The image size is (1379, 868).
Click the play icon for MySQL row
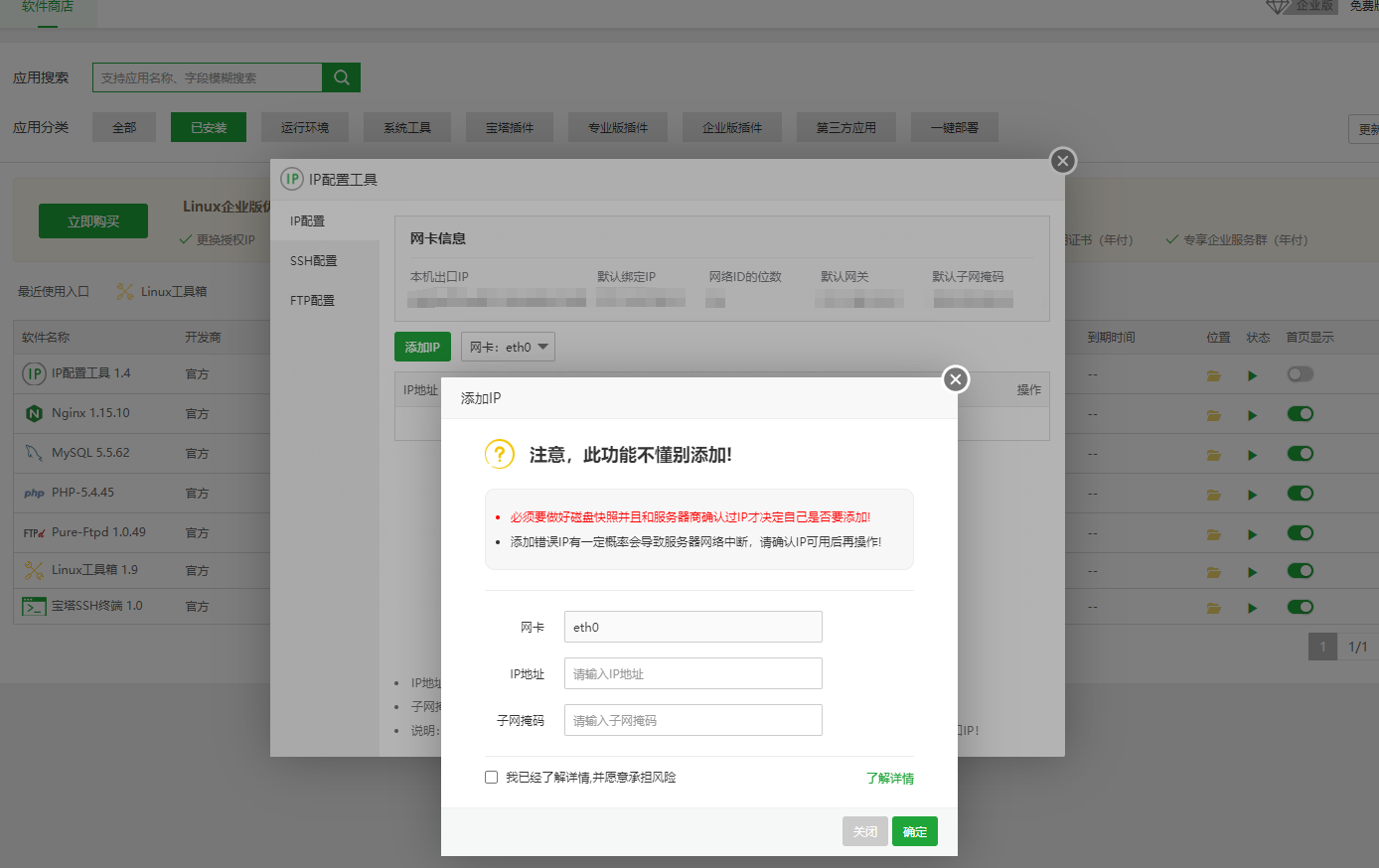(x=1252, y=455)
